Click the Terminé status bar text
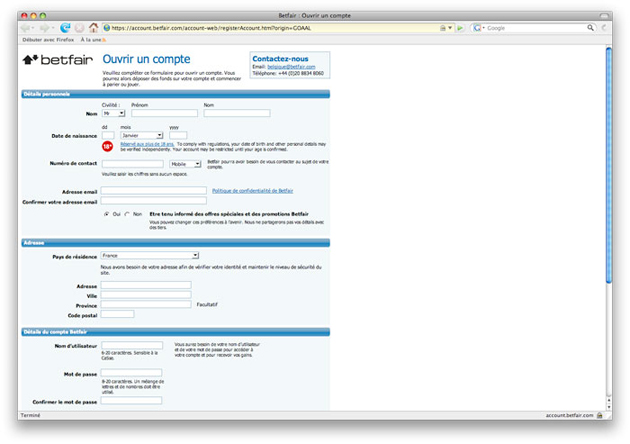 click(x=31, y=415)
